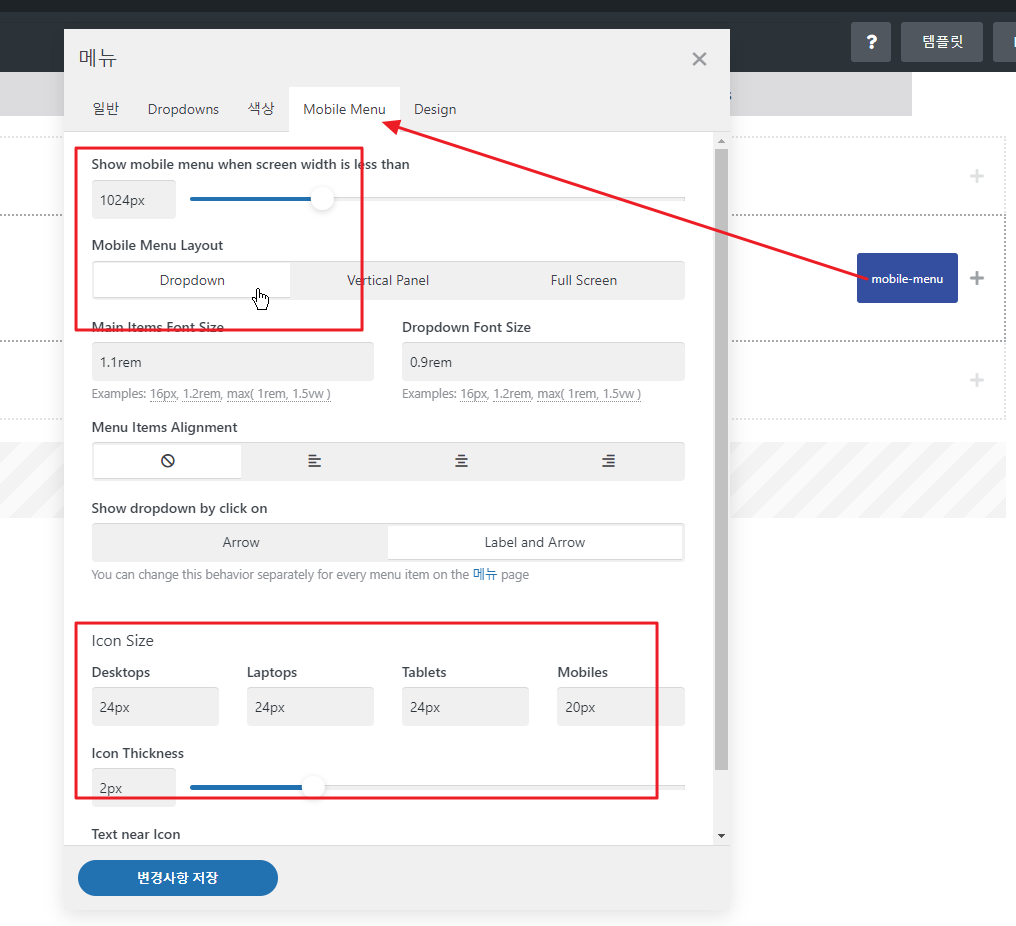Click the plus icon in top builder row
This screenshot has height=926, width=1016.
[976, 176]
